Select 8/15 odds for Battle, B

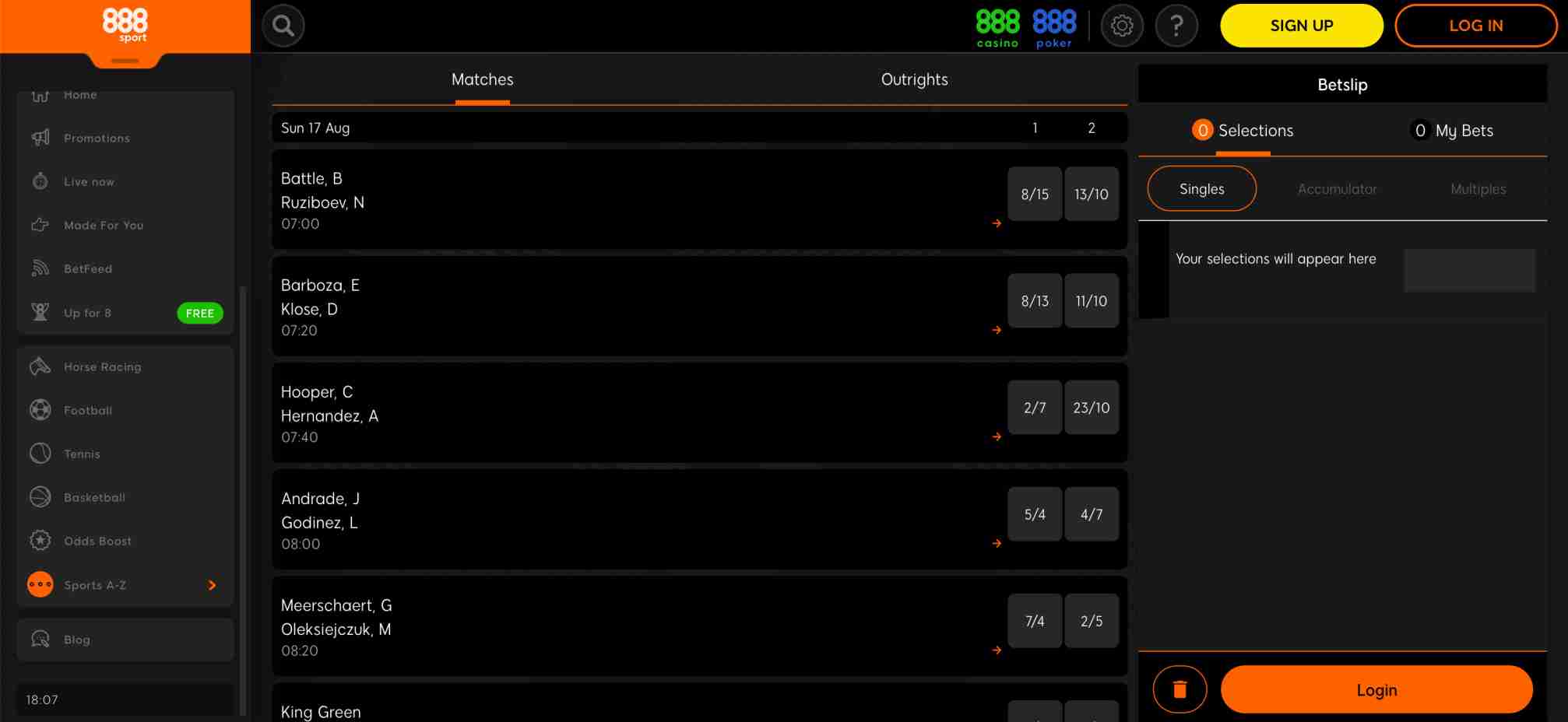point(1035,194)
